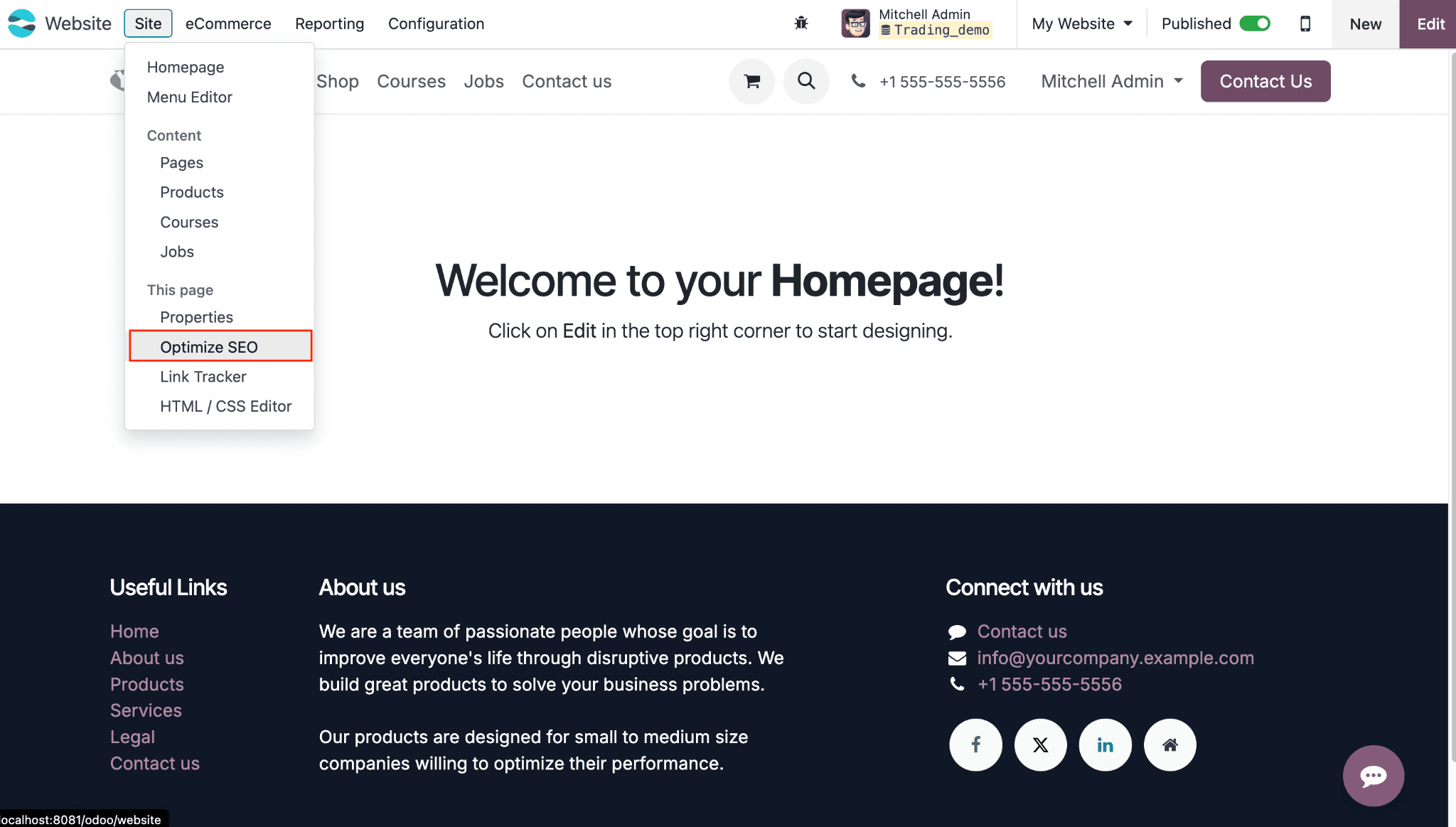The width and height of the screenshot is (1456, 827).
Task: Switch to mobile preview icon
Action: [1305, 23]
